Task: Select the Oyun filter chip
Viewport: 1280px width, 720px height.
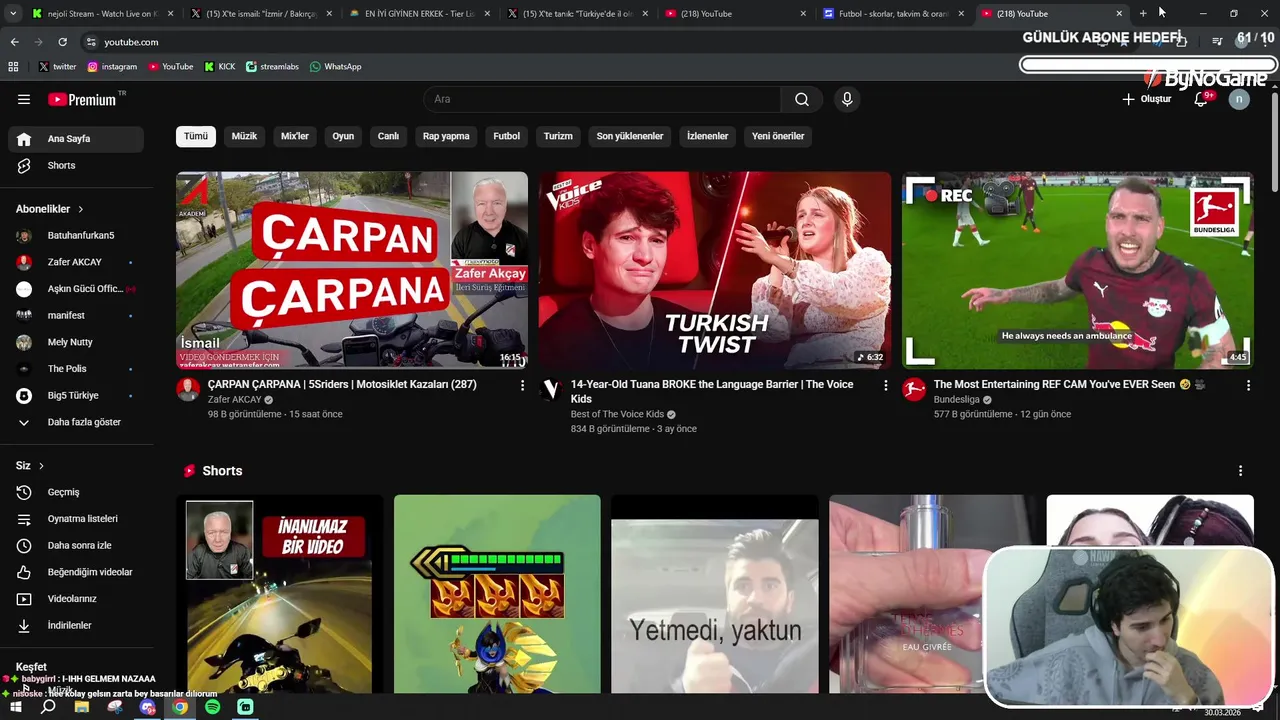Action: 343,136
